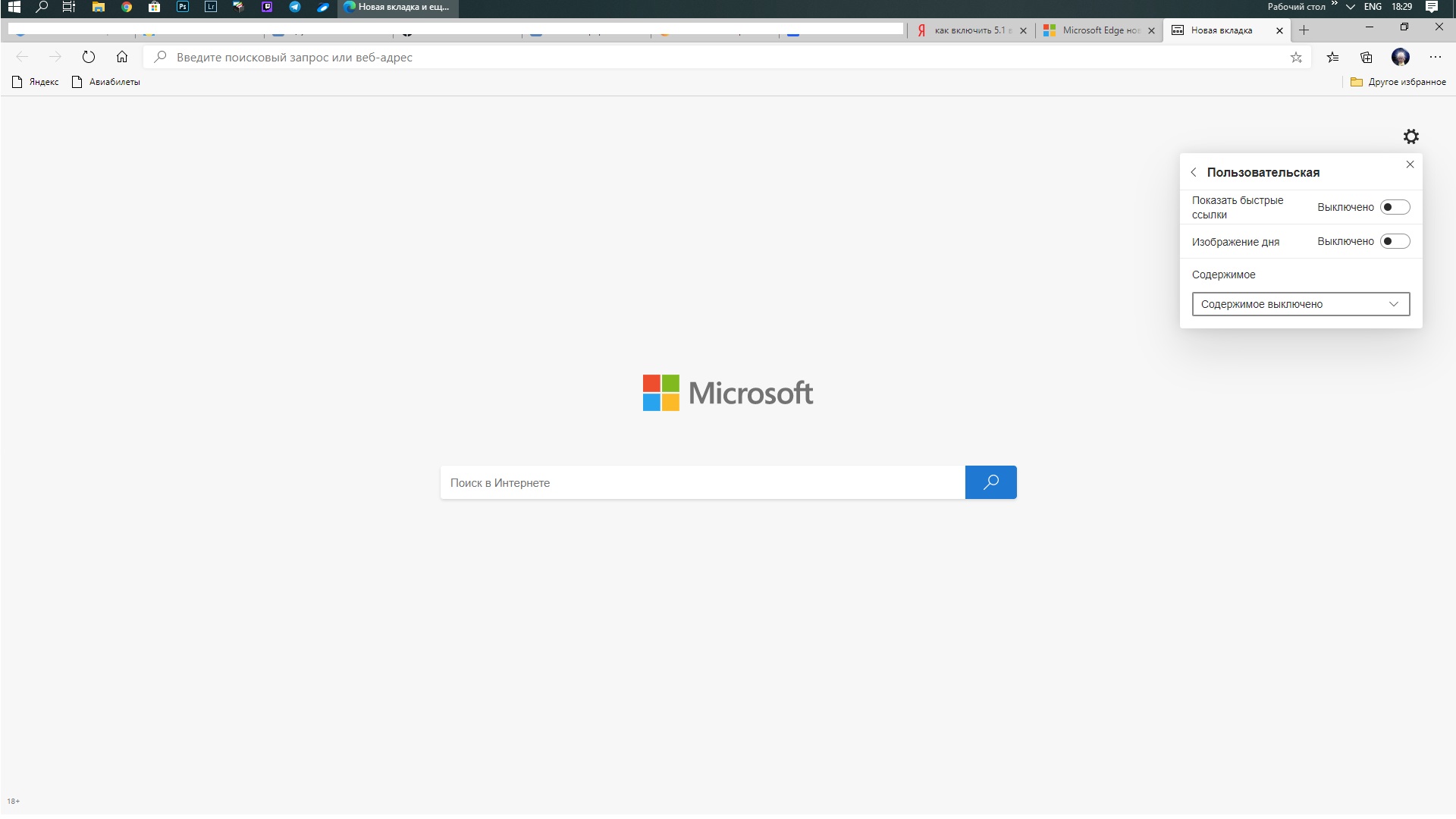Viewport: 1456px width, 819px height.
Task: Close the Новая вкладка tab
Action: click(1280, 30)
